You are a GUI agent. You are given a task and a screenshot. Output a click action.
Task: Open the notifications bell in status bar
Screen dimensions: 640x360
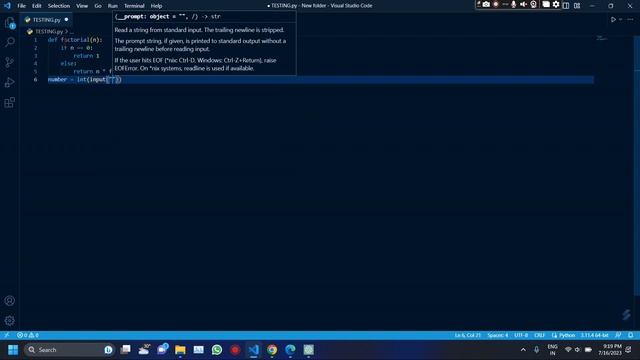pos(631,335)
